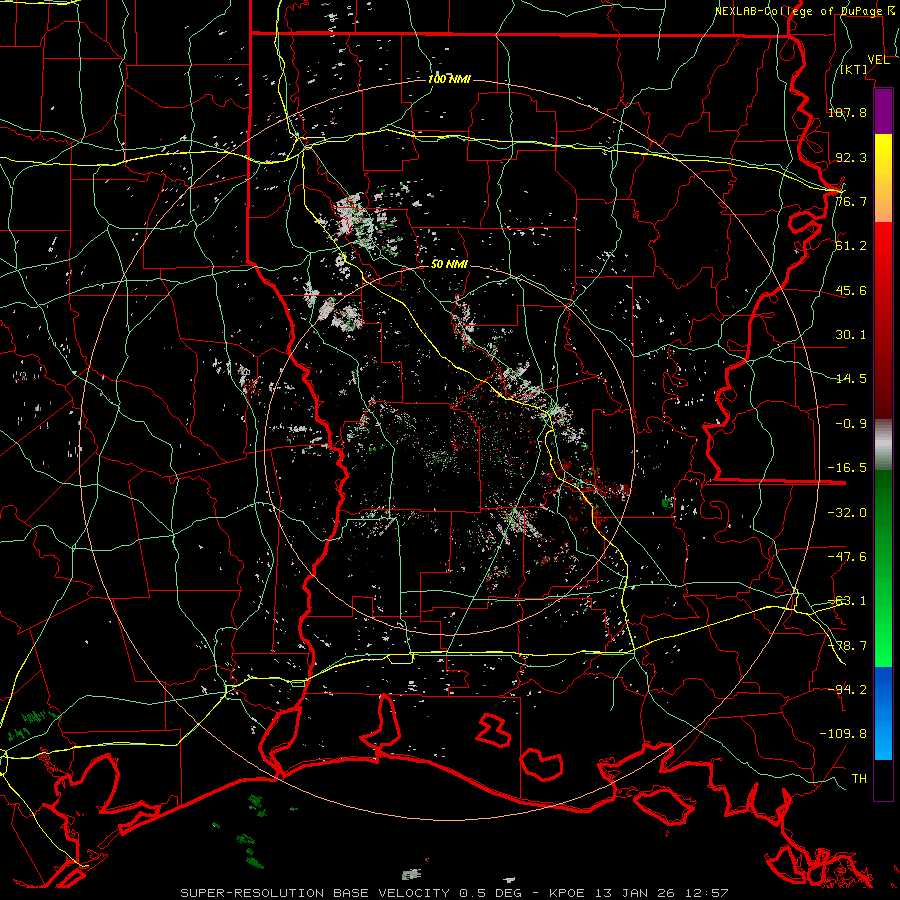Click the gray segment of the color bar
The width and height of the screenshot is (900, 900).
pos(883,444)
